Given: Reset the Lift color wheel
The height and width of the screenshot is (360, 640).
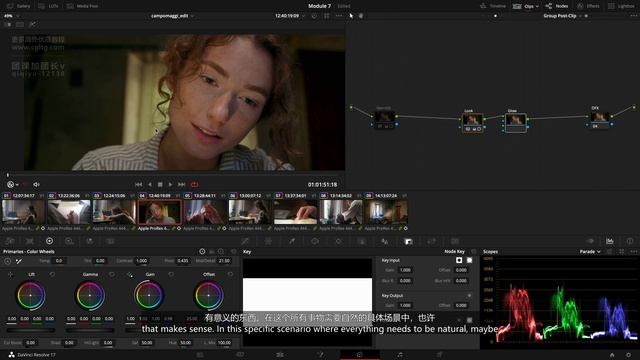Looking at the screenshot, I should tap(52, 275).
